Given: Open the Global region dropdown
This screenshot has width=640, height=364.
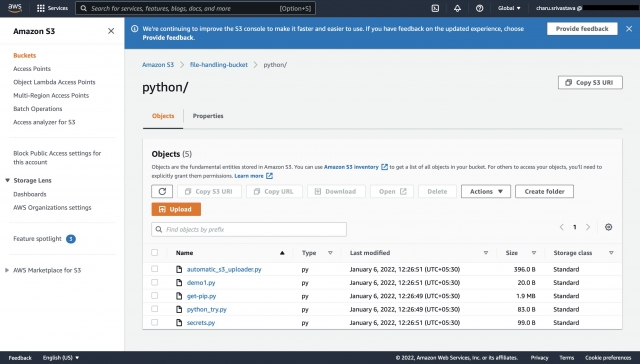Looking at the screenshot, I should 509,8.
